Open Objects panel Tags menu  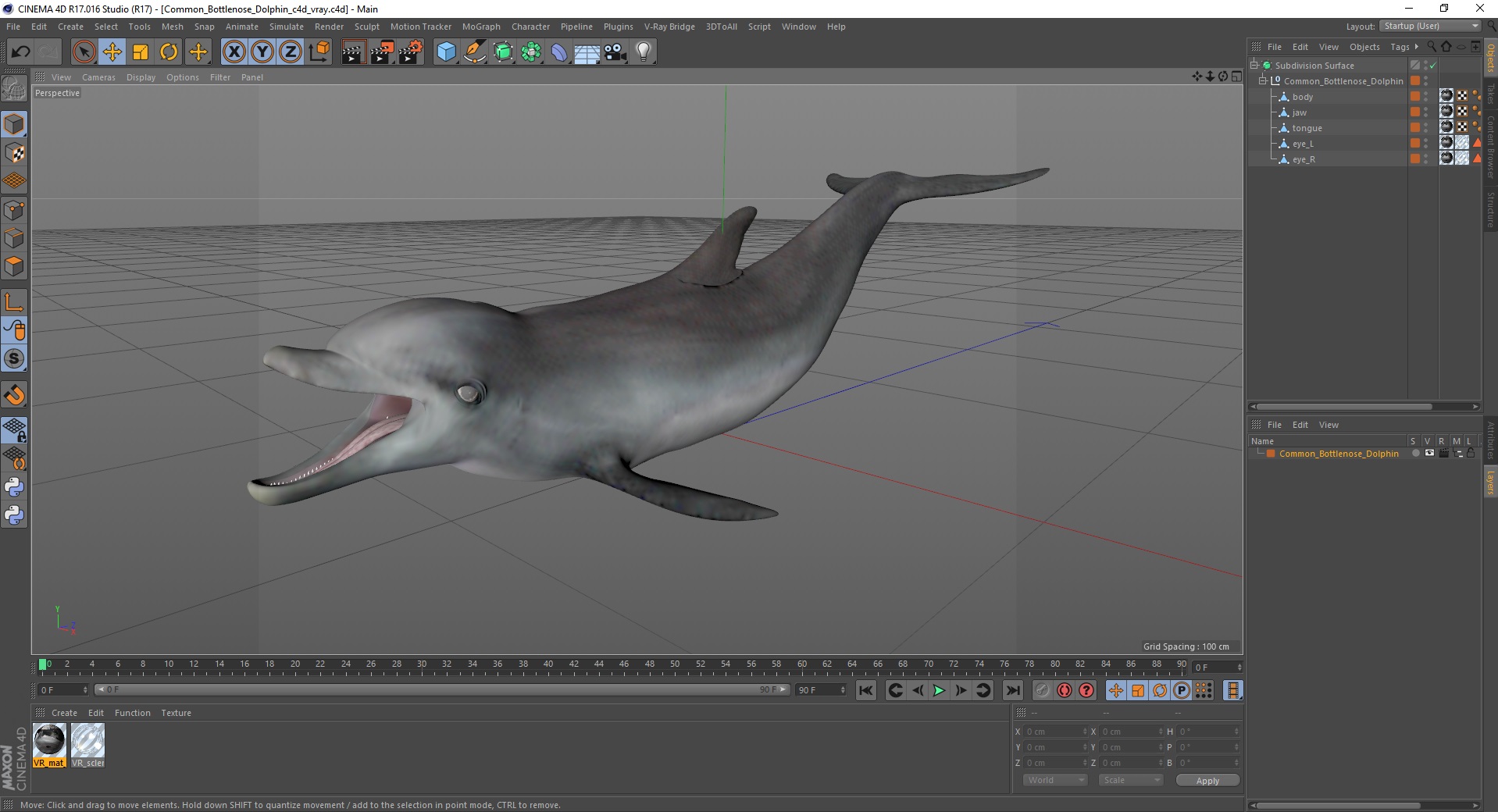click(x=1400, y=47)
